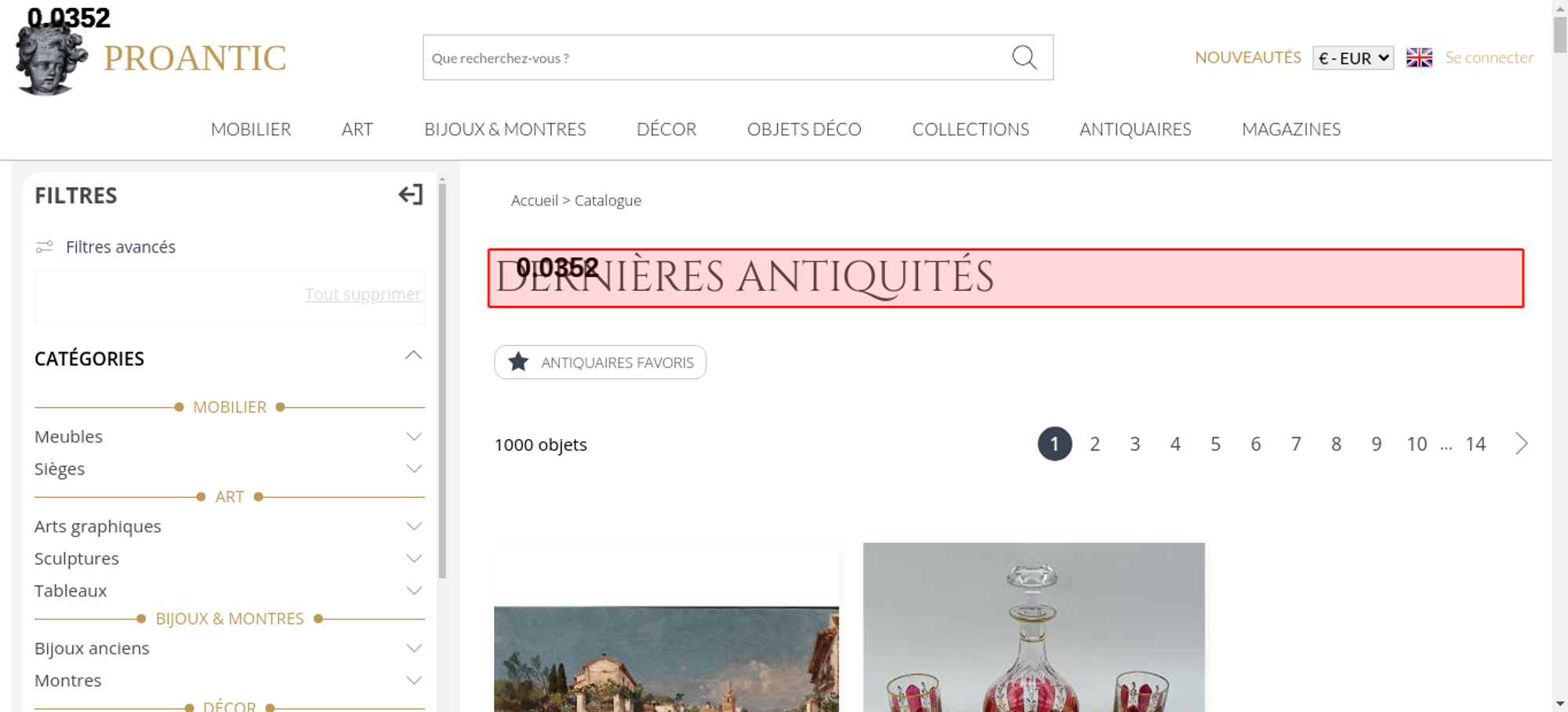Screen dimensions: 1568x712
Task: Open the Mobilier menu
Action: pyautogui.click(x=251, y=129)
